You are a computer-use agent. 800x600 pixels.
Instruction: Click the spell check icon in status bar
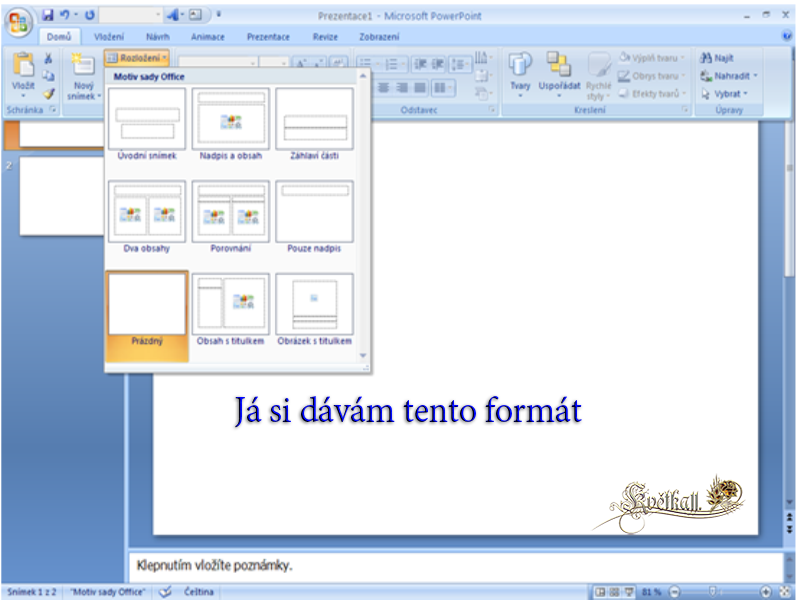165,592
